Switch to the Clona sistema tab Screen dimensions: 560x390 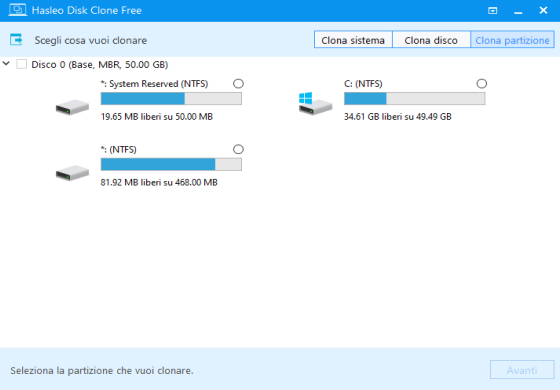[x=353, y=40]
